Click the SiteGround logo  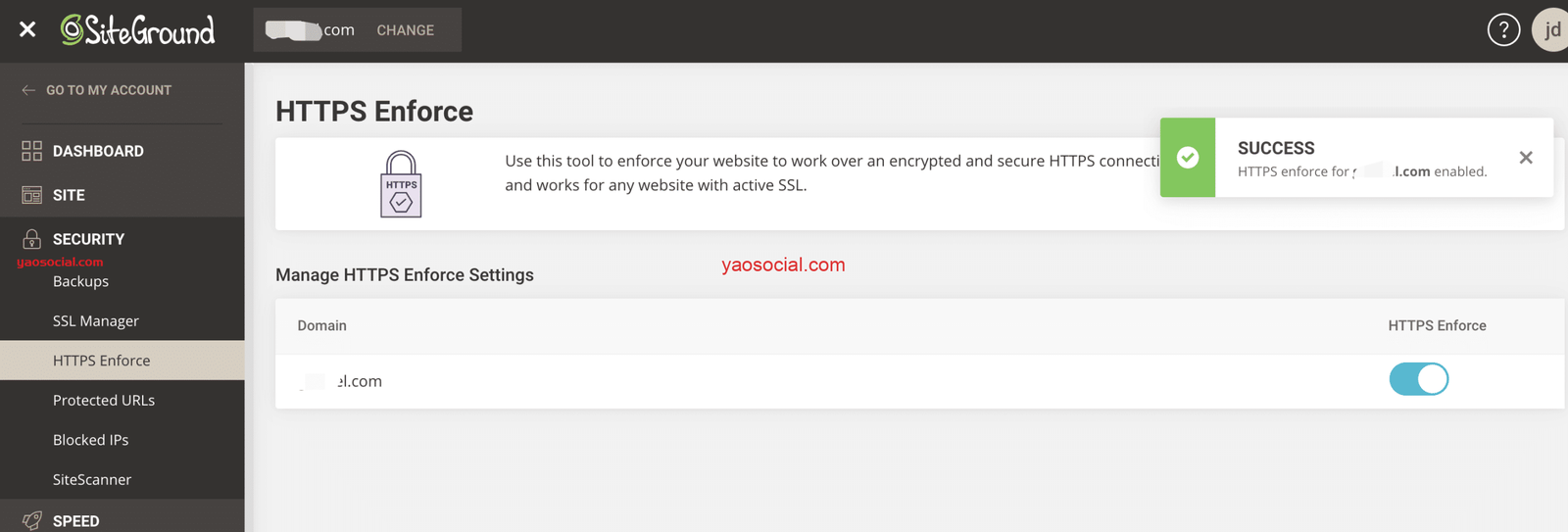point(138,30)
